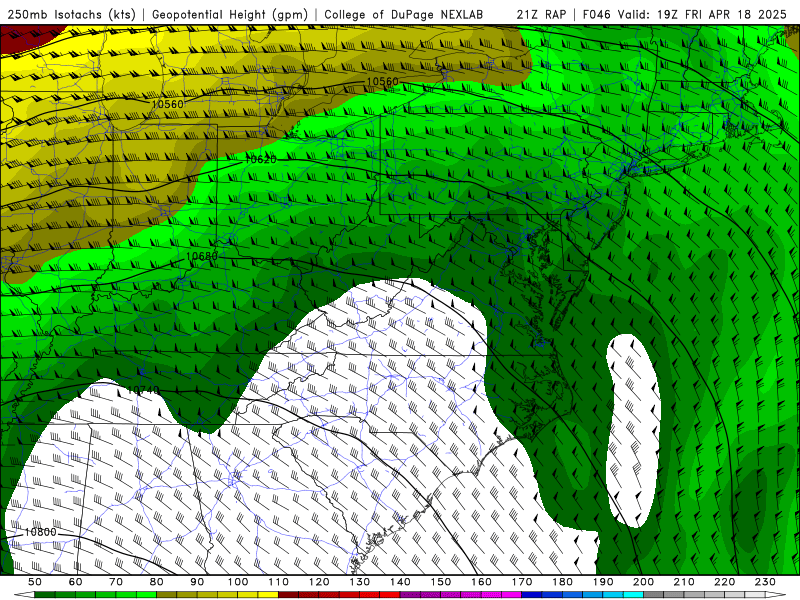Screen dimensions: 800x600
Task: Click the 230 value on the color scale
Action: pyautogui.click(x=765, y=582)
